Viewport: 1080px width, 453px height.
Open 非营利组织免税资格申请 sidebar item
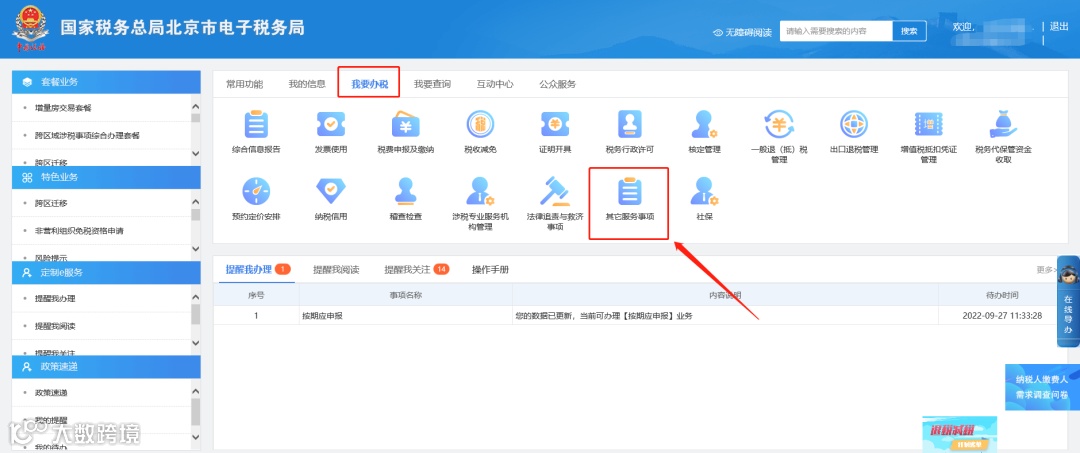pyautogui.click(x=79, y=231)
